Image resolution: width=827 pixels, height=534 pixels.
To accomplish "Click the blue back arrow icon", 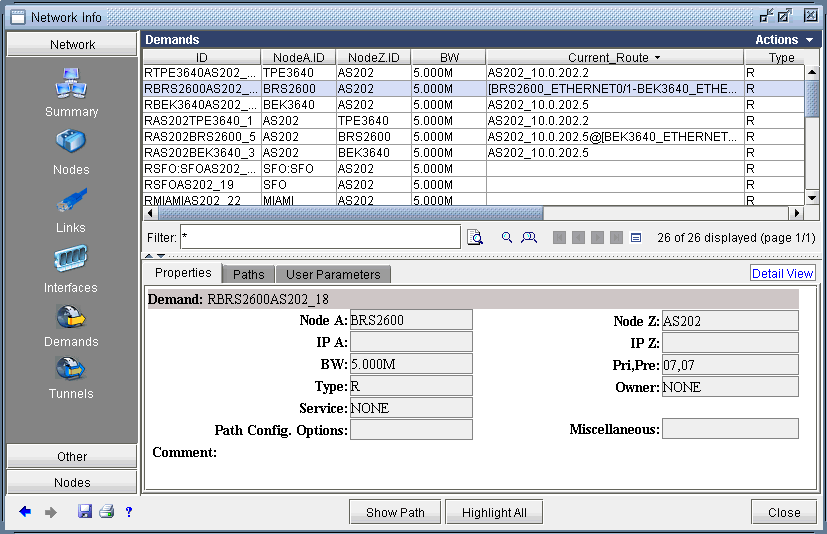I will click(x=25, y=512).
